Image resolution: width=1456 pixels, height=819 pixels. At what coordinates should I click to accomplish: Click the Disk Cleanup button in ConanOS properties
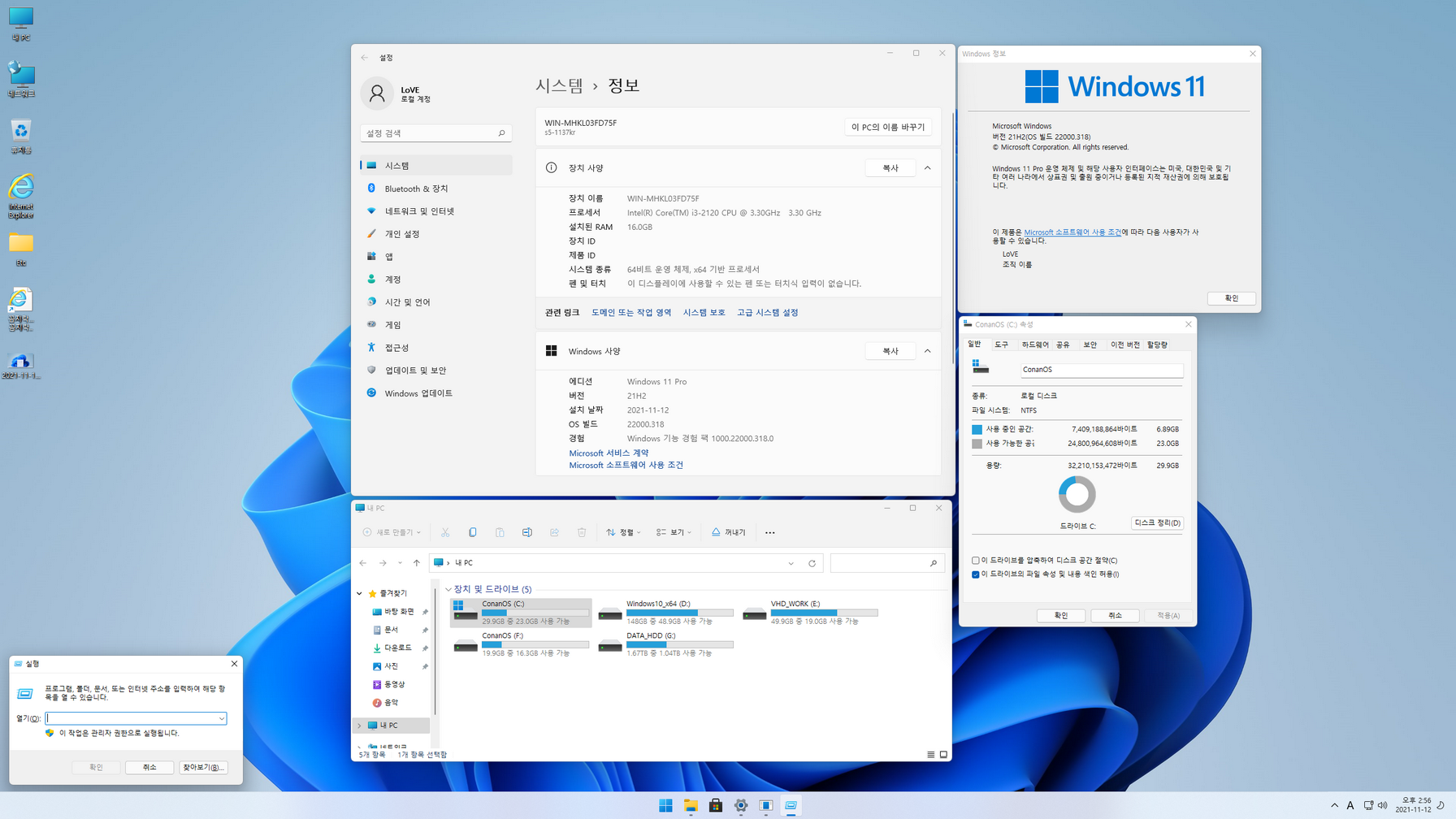[x=1157, y=522]
